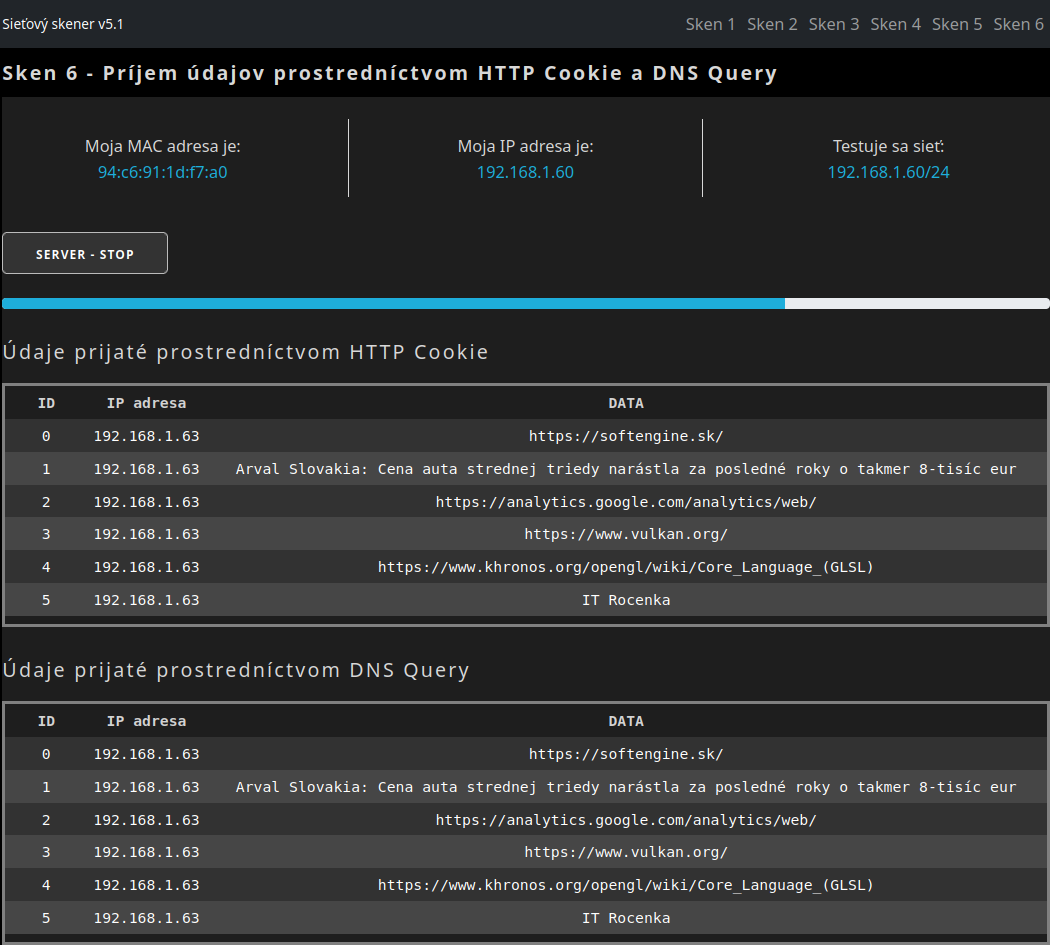This screenshot has height=945, width=1050.
Task: Click the DATA header in HTTP Cookie table
Action: (x=626, y=403)
